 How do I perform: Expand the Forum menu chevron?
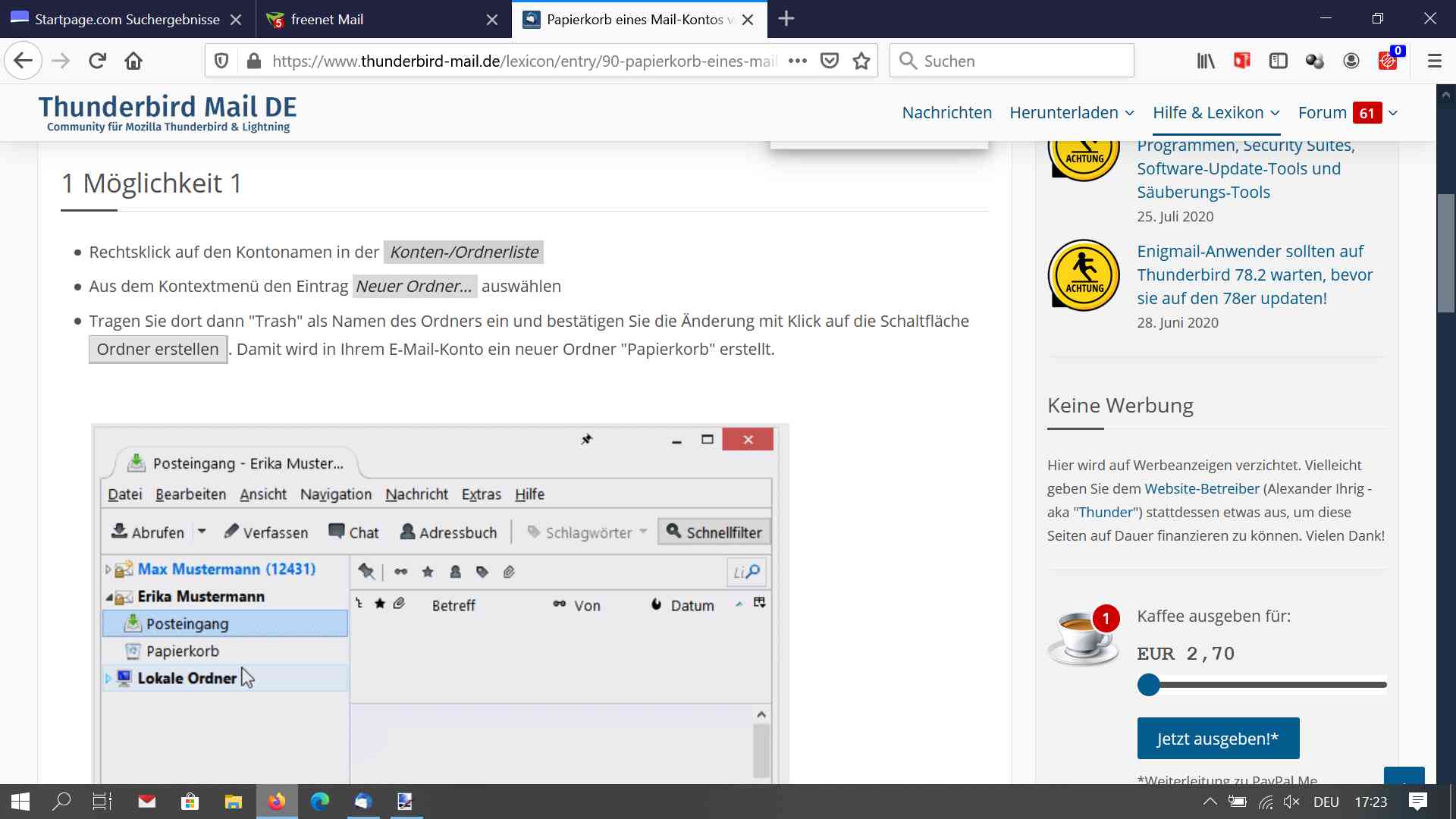(1393, 113)
